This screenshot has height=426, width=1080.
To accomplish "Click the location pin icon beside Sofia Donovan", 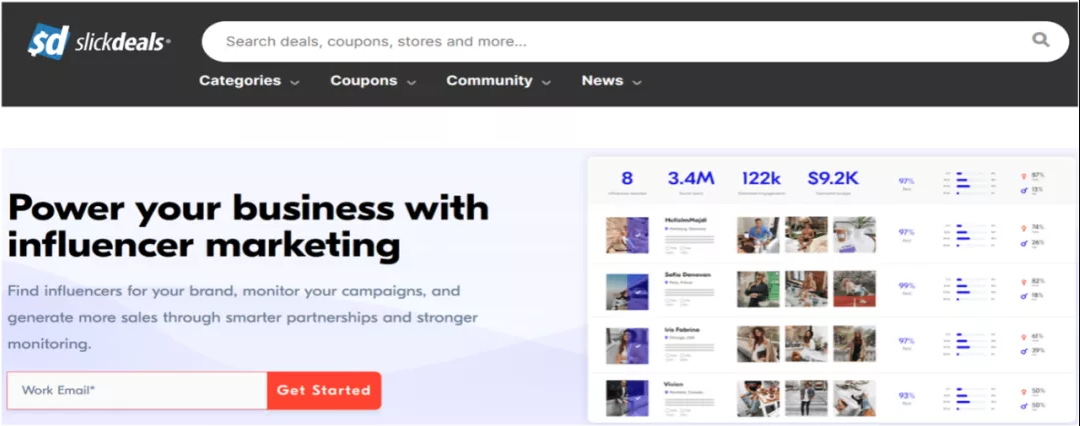I will [x=667, y=283].
